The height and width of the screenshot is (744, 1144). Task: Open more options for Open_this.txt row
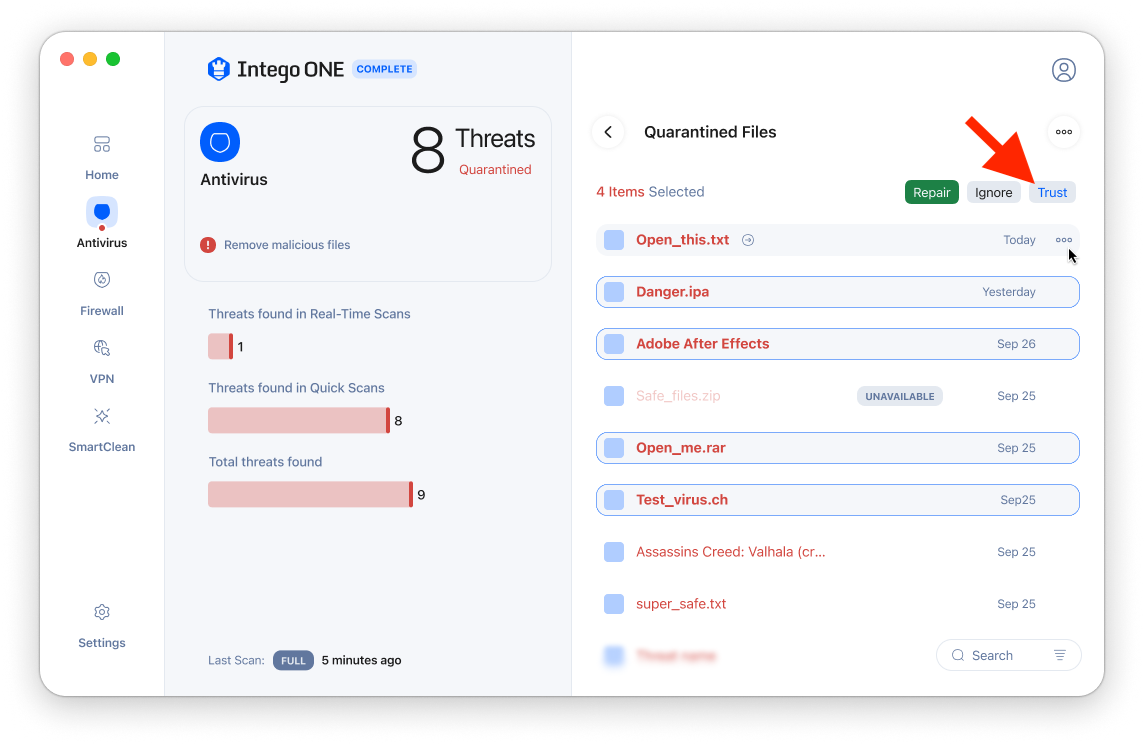(1064, 240)
